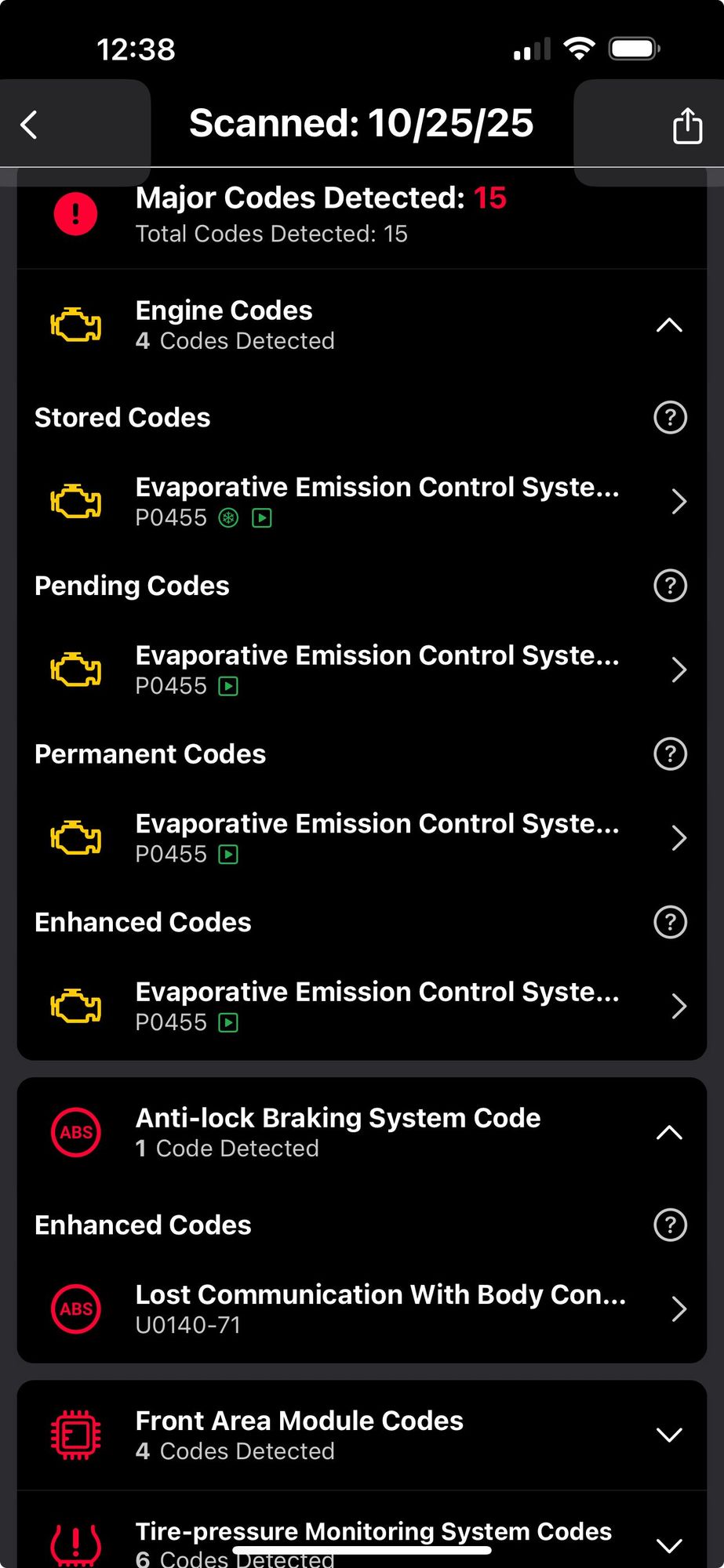Open the permanent P0455 code details

pos(377,837)
